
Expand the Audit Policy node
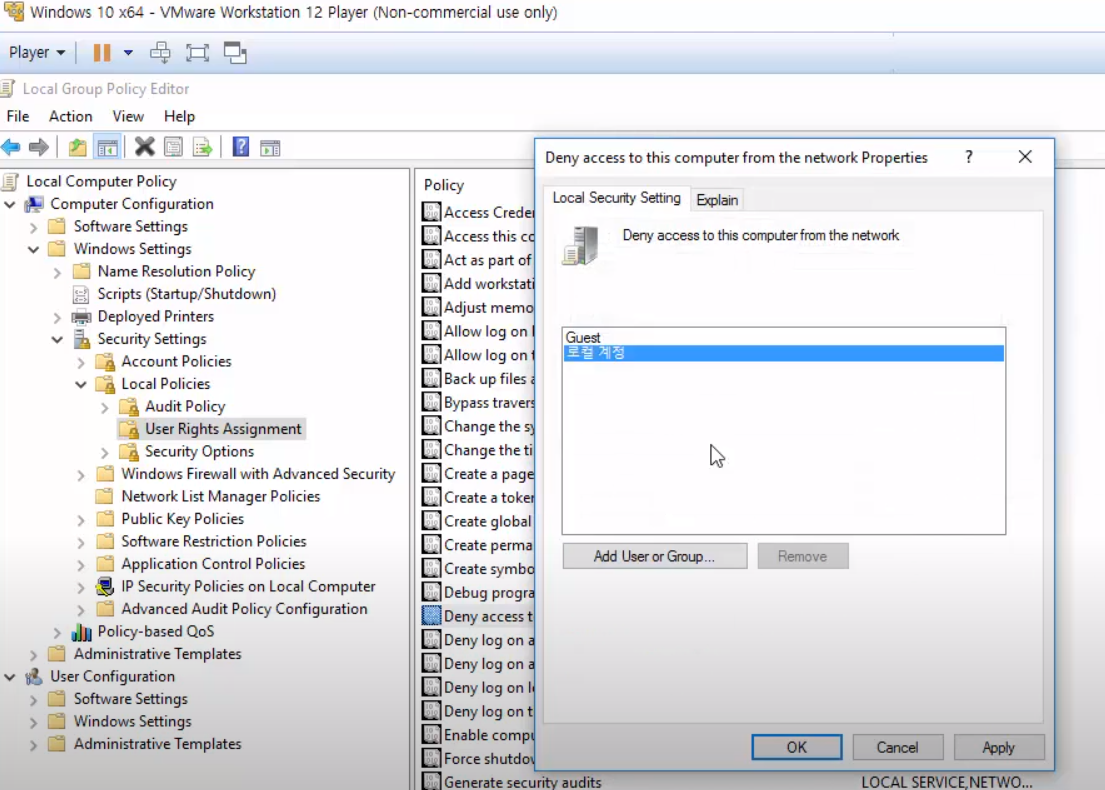tap(105, 407)
